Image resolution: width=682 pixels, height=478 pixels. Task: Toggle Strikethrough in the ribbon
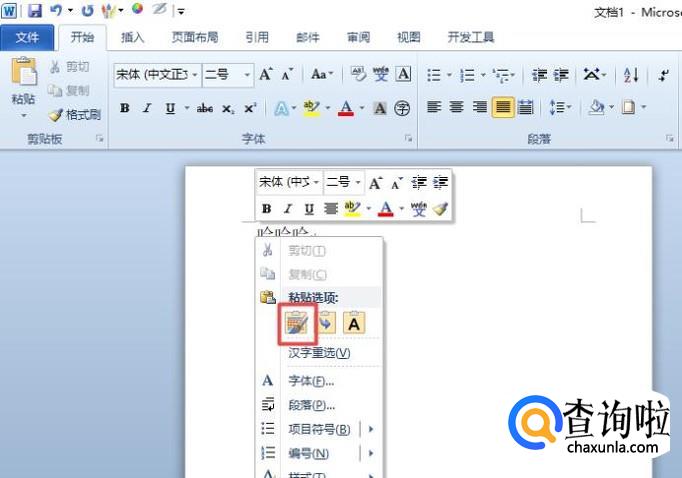204,108
